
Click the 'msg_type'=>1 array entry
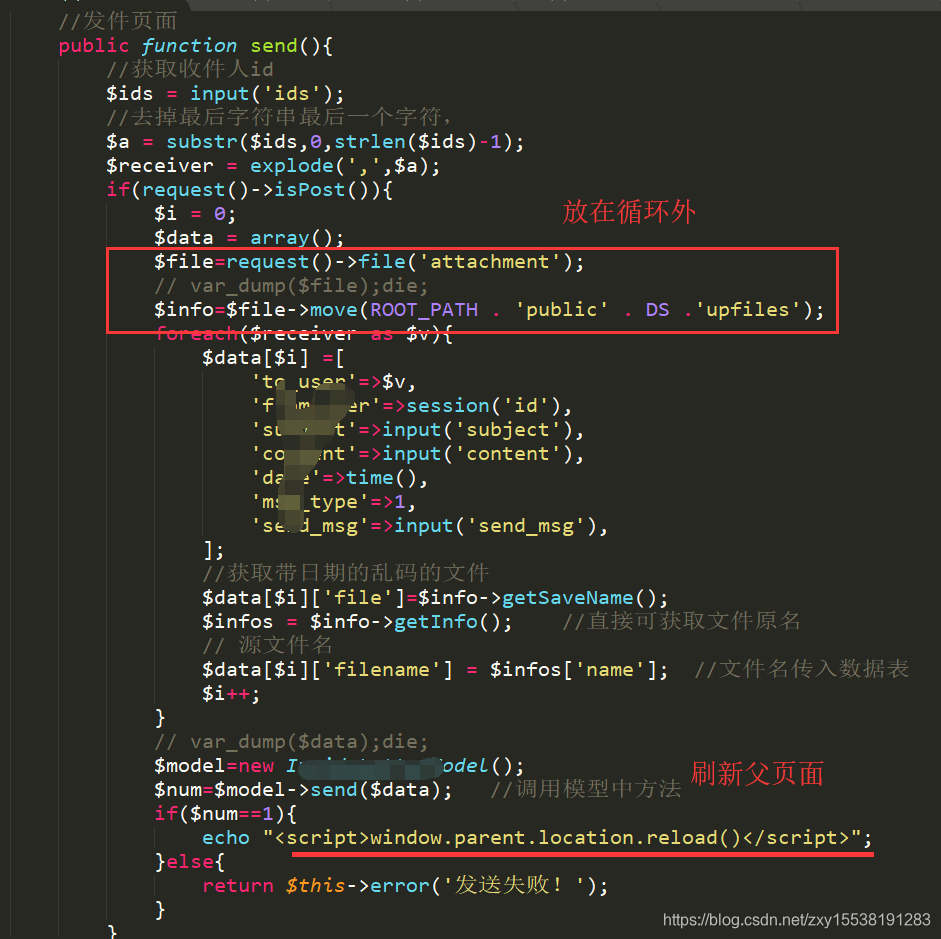(x=333, y=502)
